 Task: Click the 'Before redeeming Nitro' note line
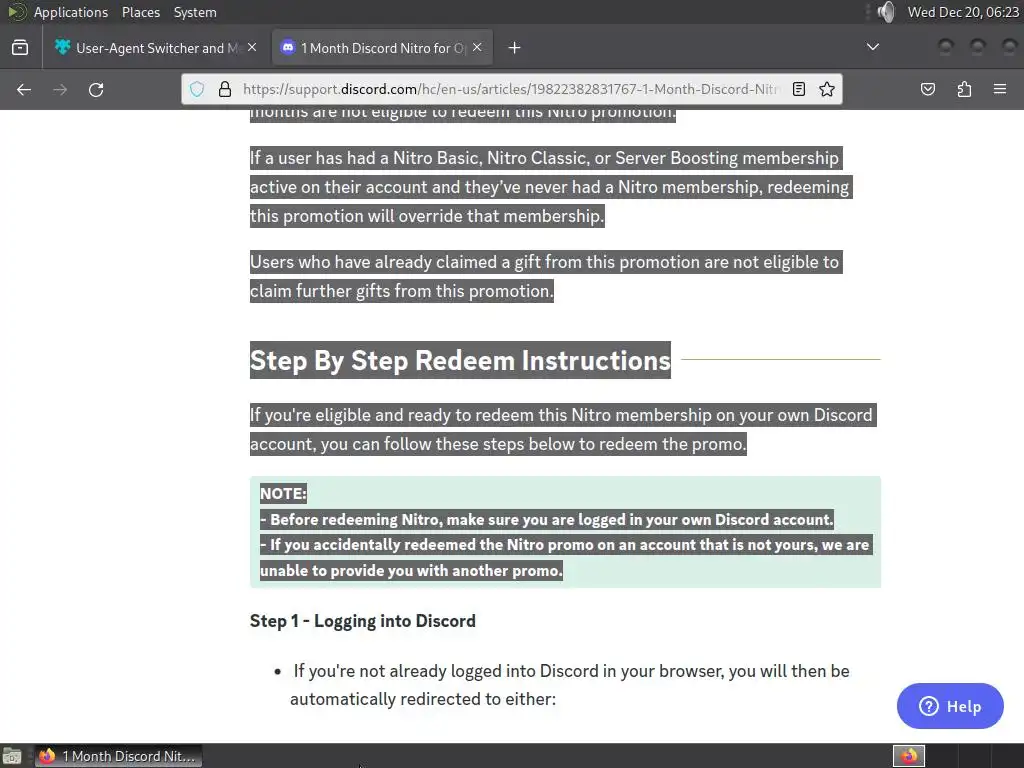tap(547, 520)
